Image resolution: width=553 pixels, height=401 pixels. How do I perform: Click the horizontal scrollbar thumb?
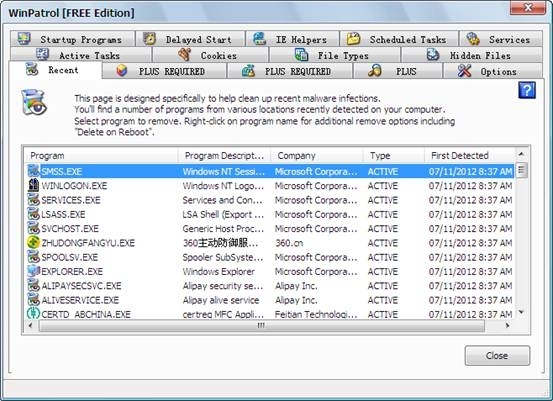[x=261, y=326]
